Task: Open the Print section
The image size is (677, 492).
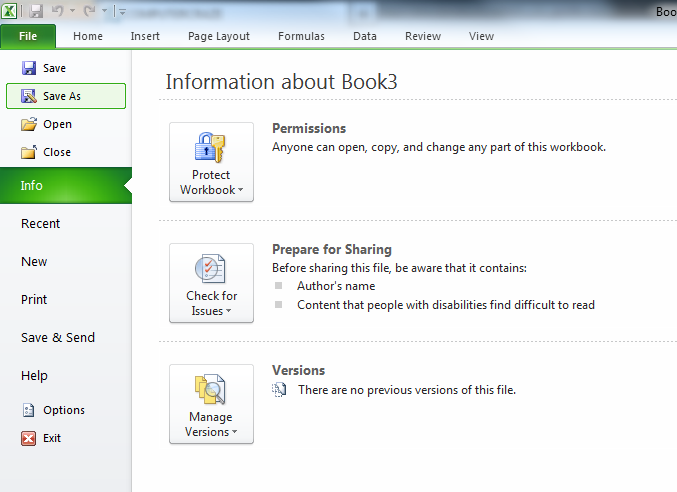Action: tap(34, 300)
